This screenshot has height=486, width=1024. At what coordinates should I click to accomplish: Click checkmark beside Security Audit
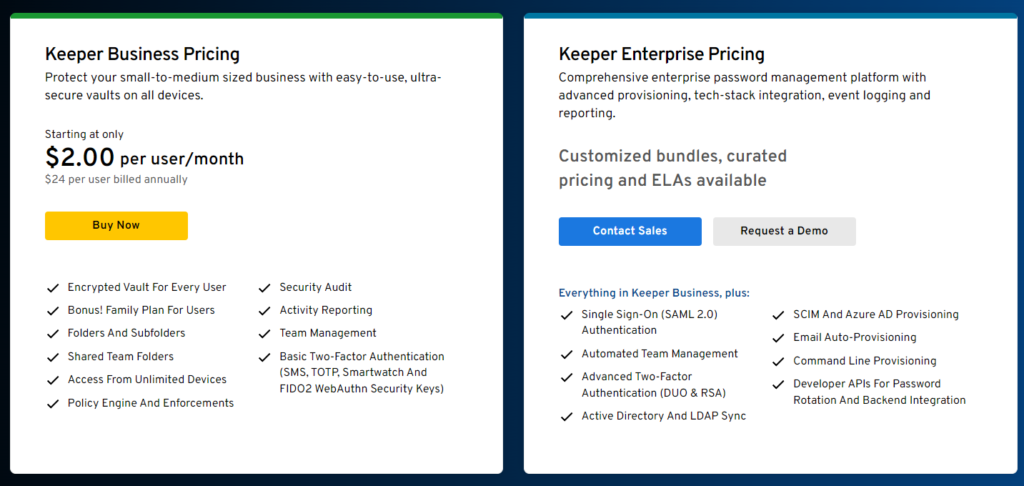pyautogui.click(x=264, y=288)
